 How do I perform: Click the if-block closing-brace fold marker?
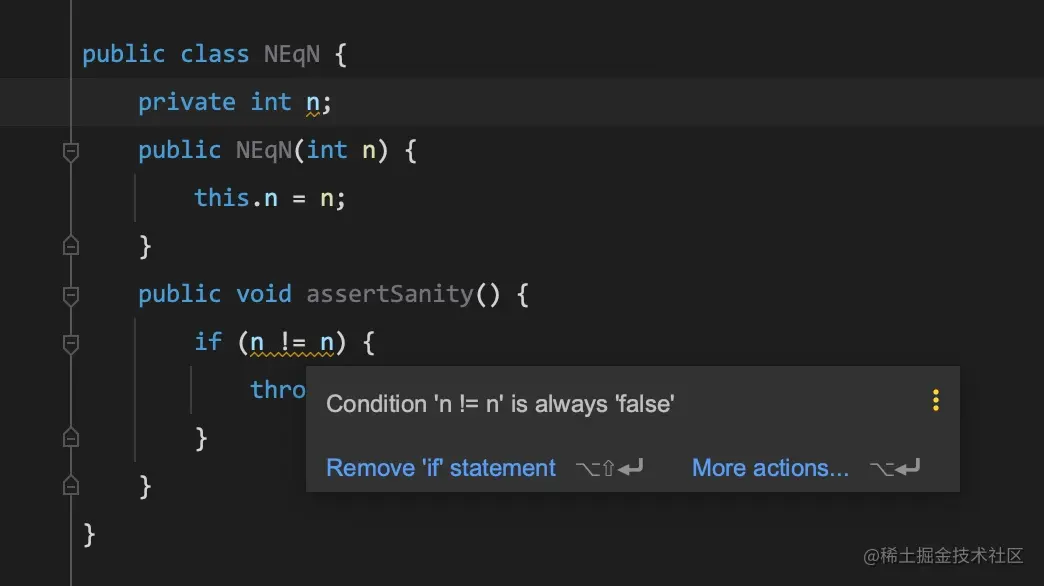point(71,438)
